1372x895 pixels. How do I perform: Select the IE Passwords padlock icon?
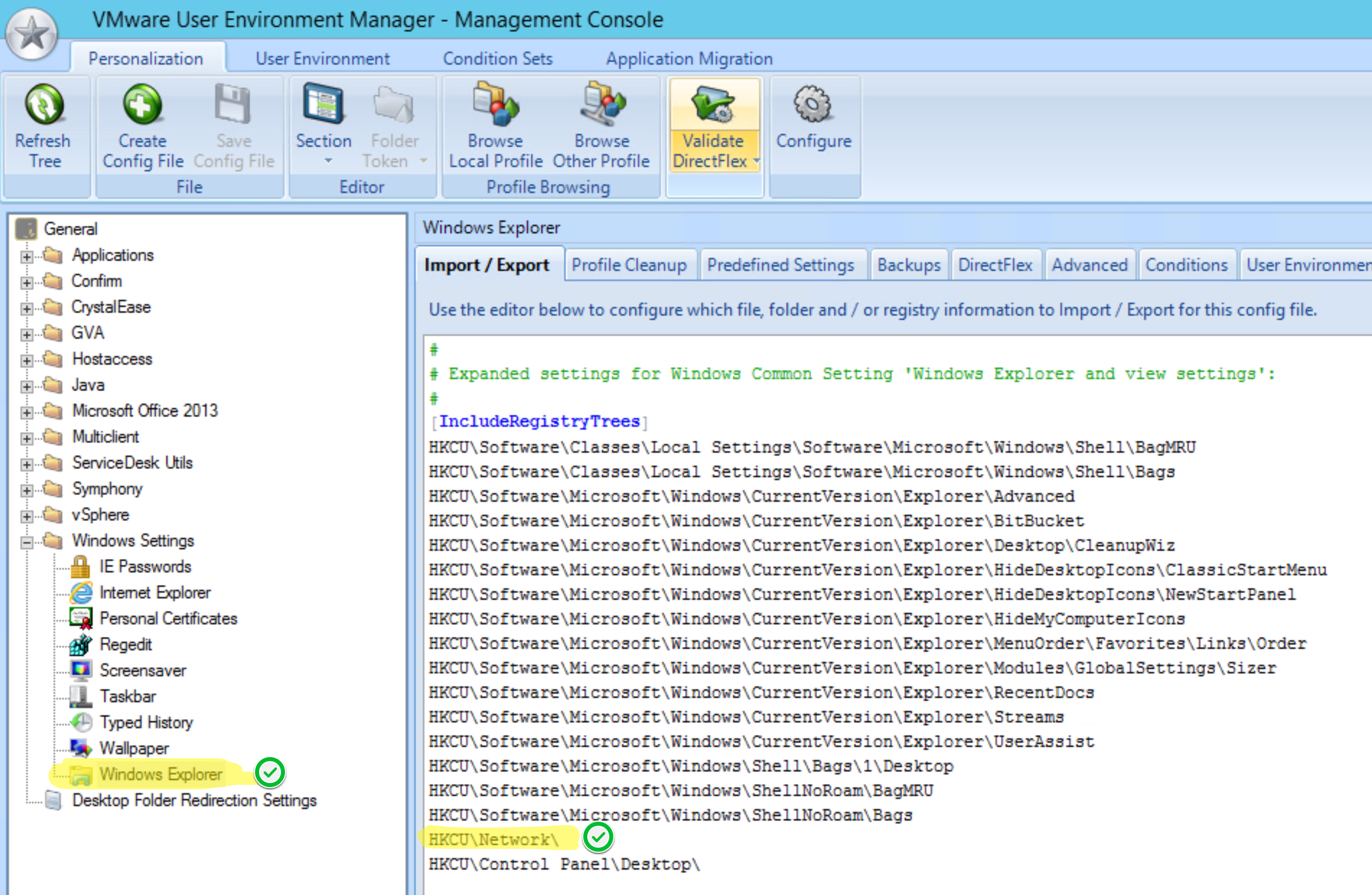coord(80,567)
